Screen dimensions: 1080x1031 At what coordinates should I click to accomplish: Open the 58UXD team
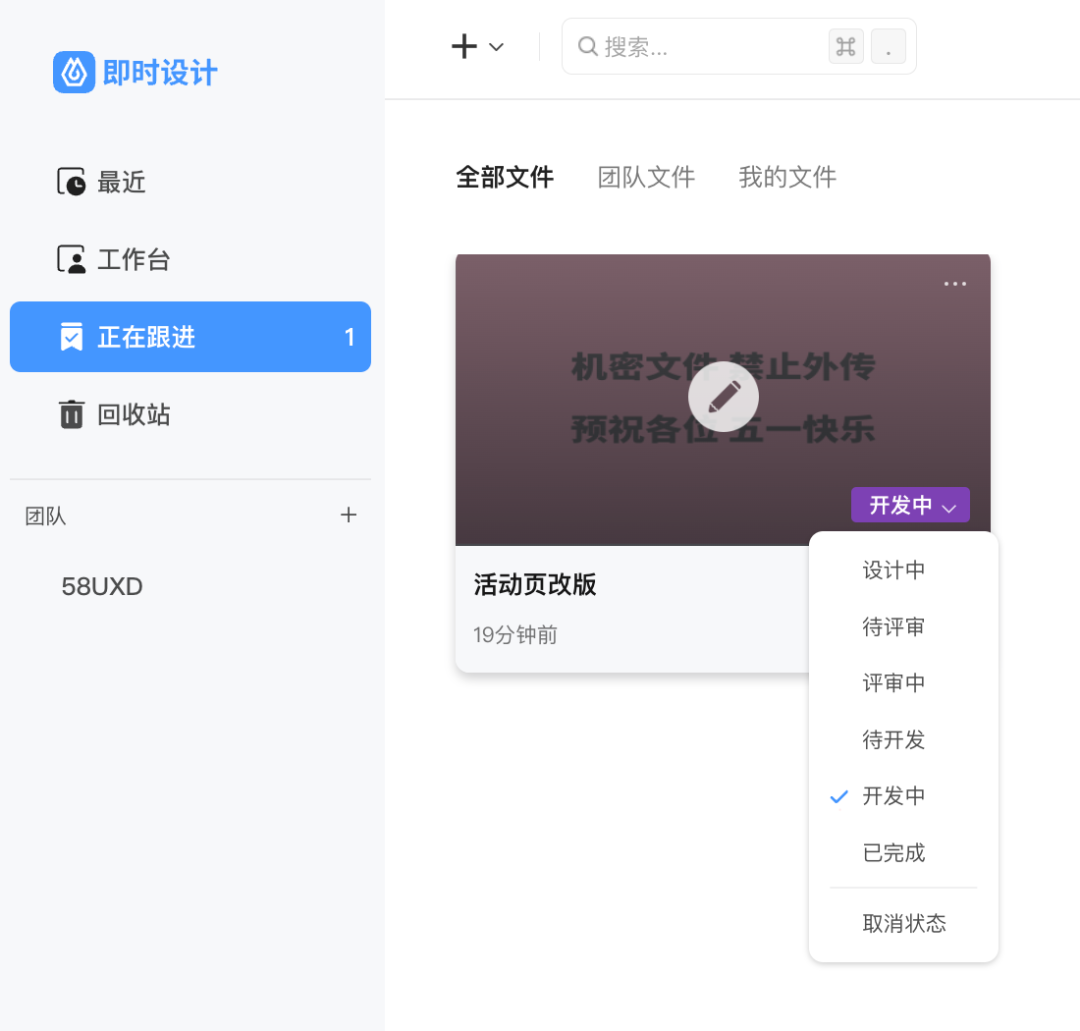tap(102, 586)
